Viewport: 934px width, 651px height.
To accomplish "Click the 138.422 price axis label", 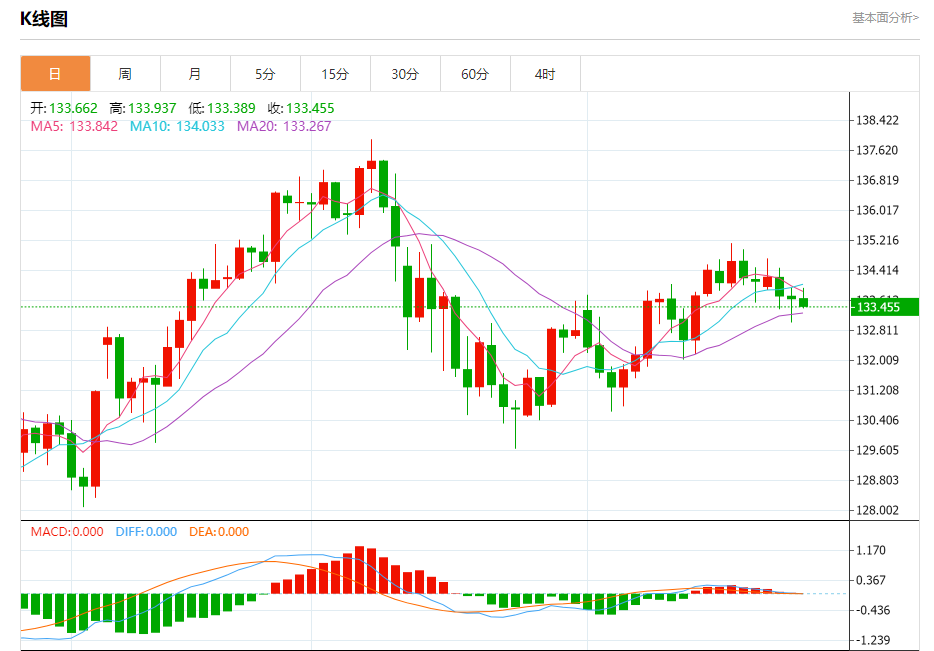I will point(877,121).
